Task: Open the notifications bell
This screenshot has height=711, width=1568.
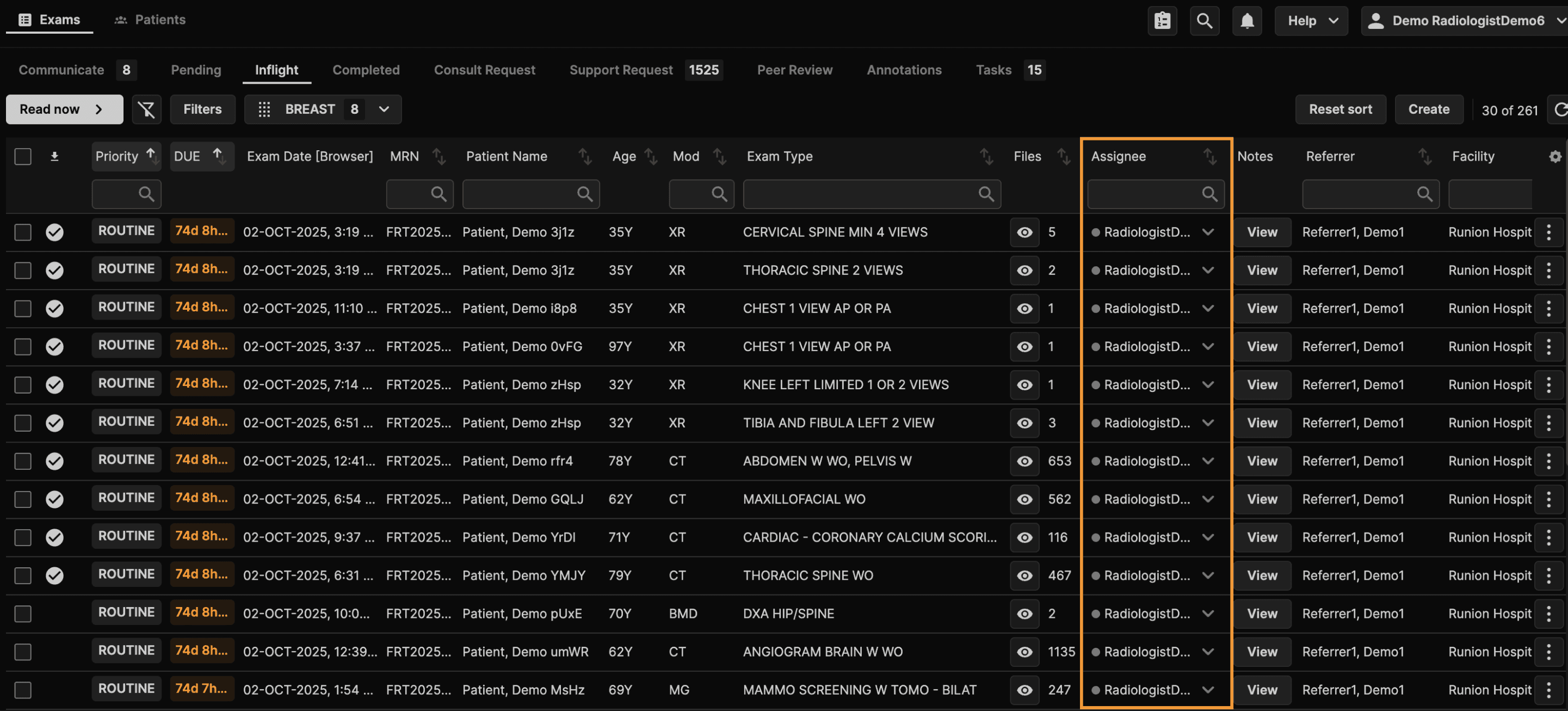Action: 1246,21
